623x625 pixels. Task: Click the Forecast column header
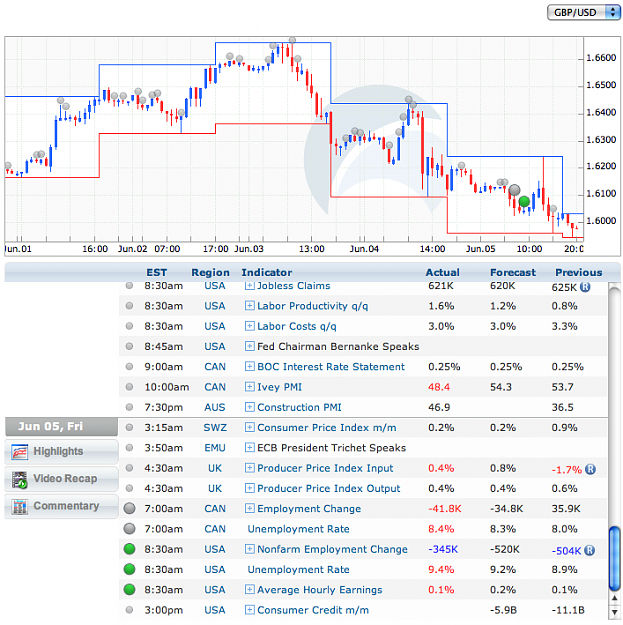[513, 273]
